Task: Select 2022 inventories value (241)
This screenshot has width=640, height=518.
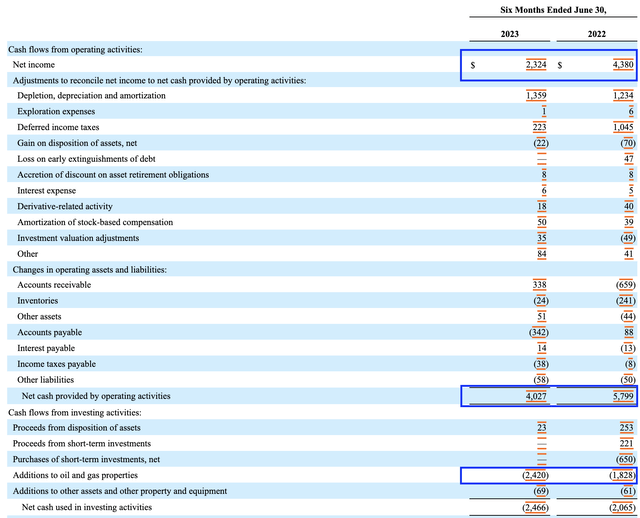Action: pyautogui.click(x=626, y=300)
